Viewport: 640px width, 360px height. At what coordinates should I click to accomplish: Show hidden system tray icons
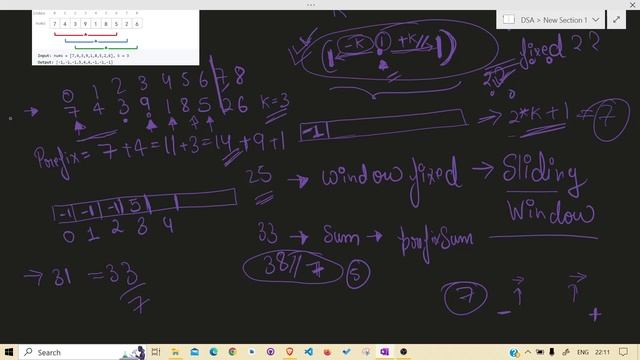click(x=528, y=352)
